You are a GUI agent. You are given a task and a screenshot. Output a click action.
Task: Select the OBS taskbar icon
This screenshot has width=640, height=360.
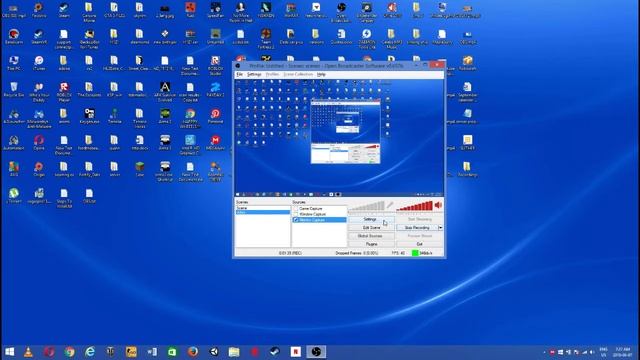316,351
